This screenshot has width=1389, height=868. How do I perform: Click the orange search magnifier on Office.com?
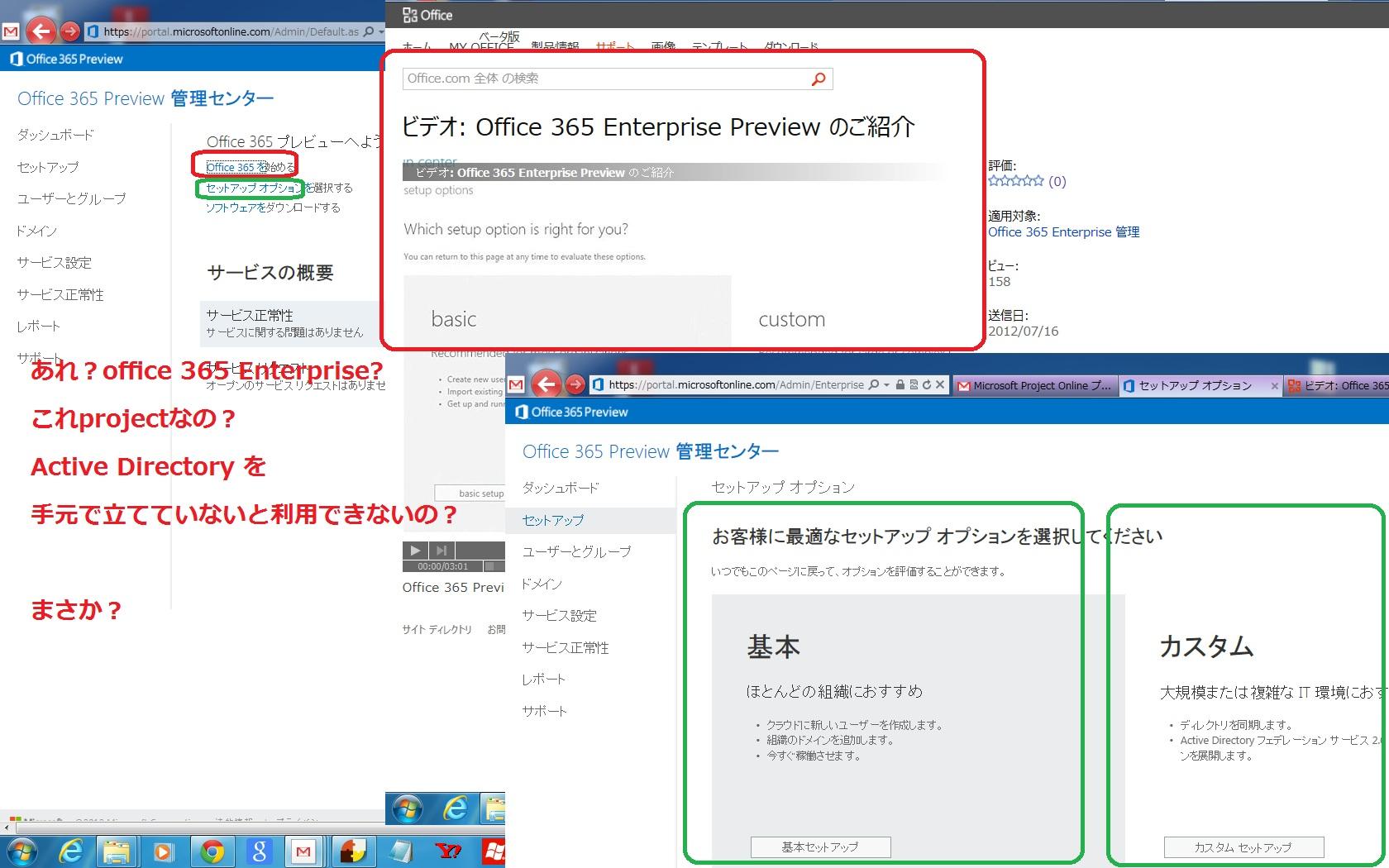[819, 79]
